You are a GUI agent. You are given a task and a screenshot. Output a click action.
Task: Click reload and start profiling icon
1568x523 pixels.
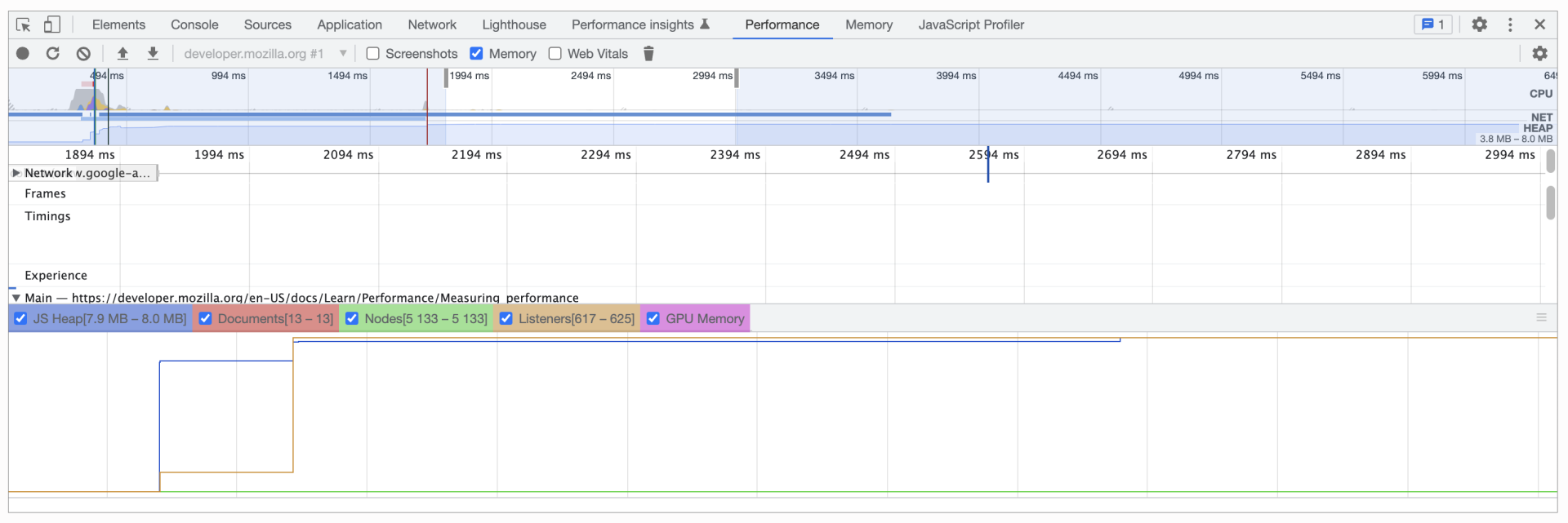tap(53, 54)
